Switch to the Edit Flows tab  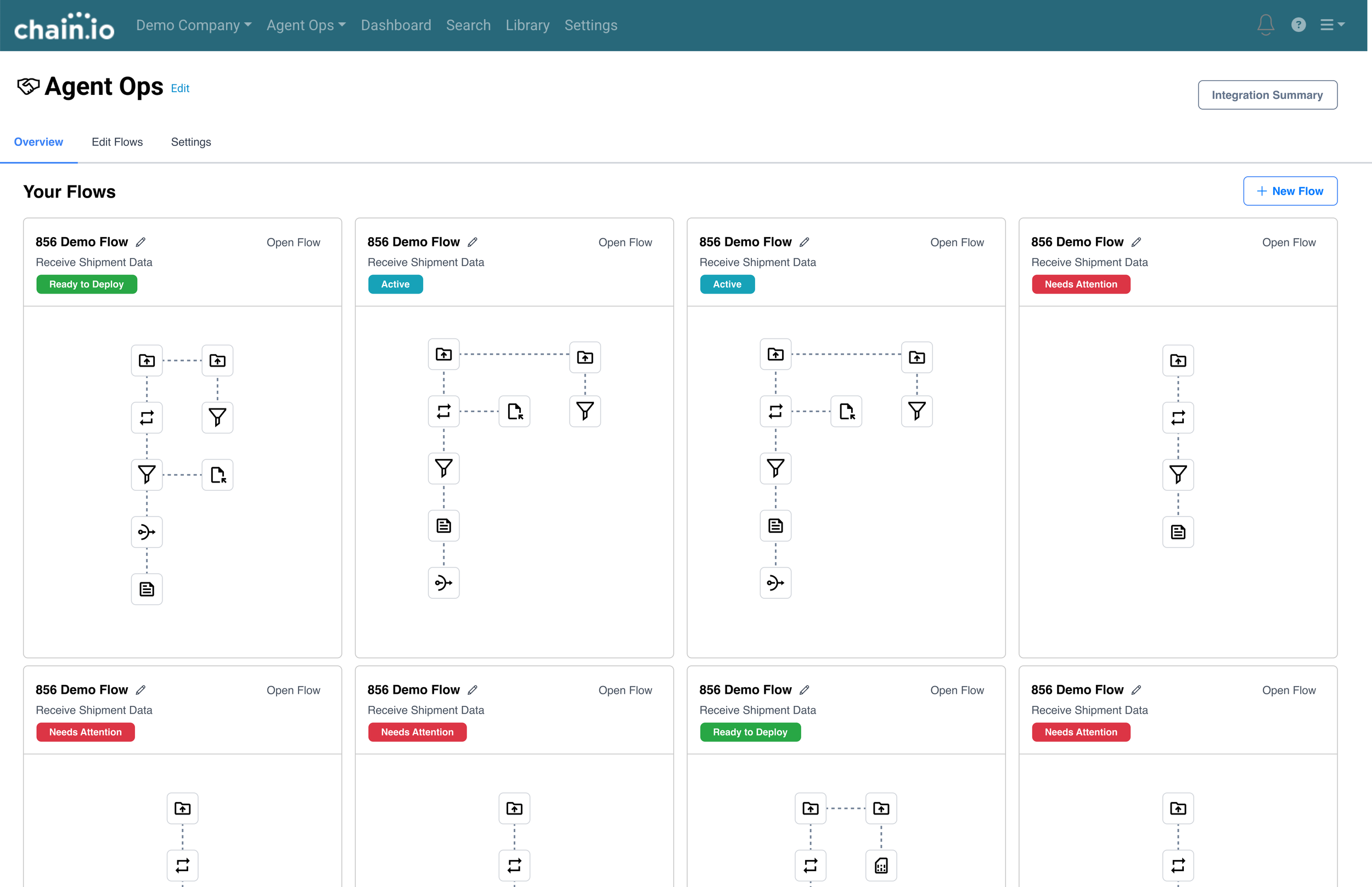[117, 142]
